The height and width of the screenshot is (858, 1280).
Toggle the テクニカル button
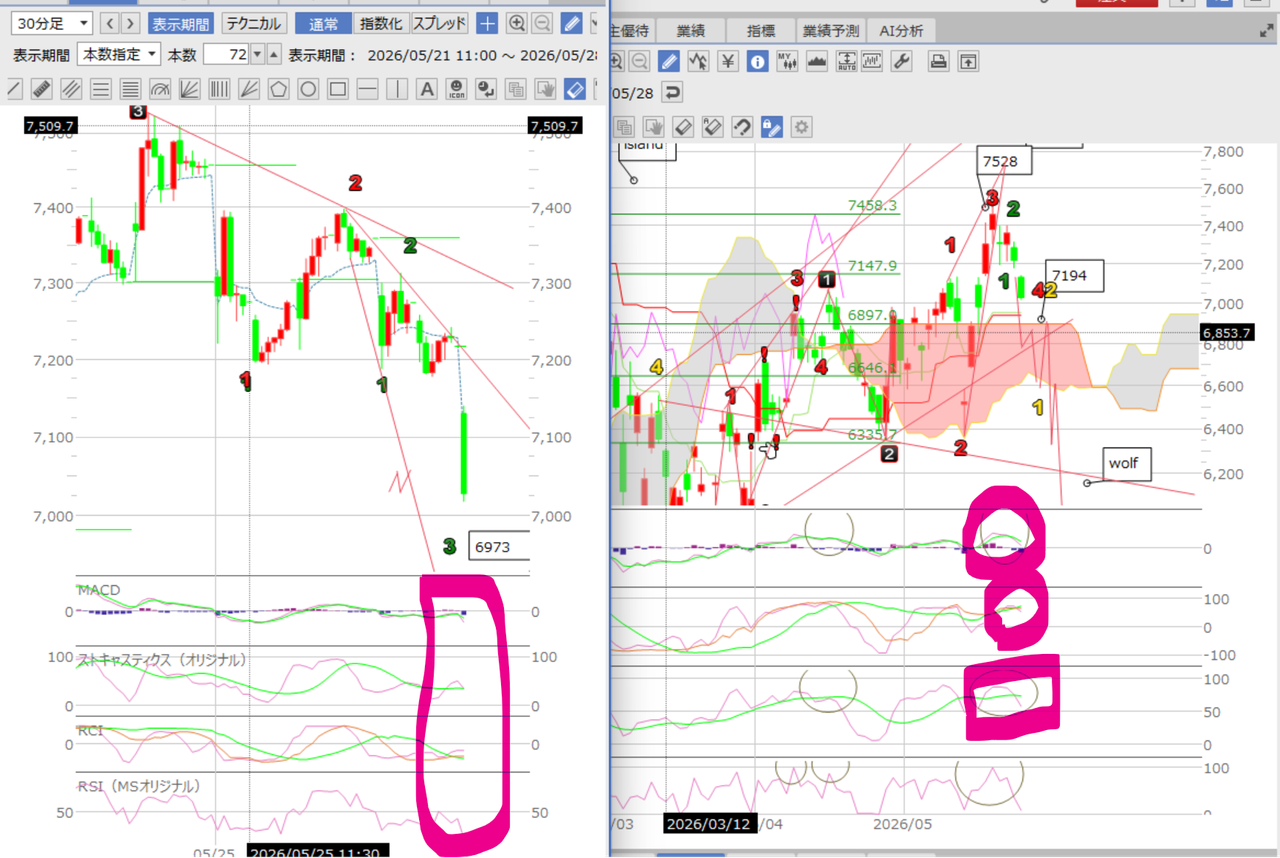[x=254, y=23]
